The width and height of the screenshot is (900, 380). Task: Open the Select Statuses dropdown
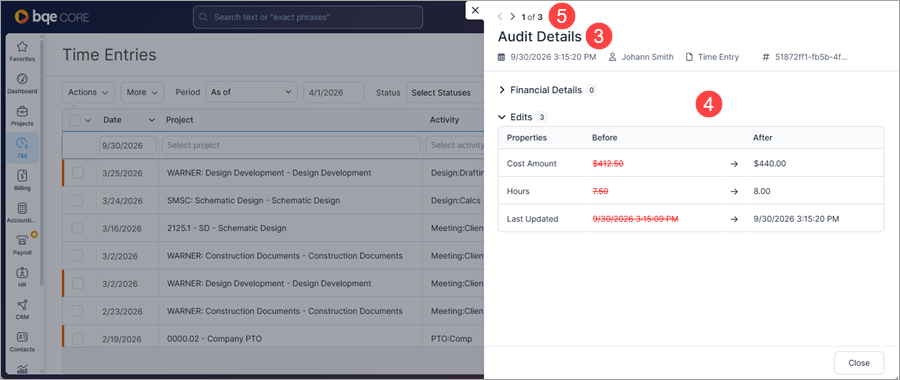click(444, 92)
